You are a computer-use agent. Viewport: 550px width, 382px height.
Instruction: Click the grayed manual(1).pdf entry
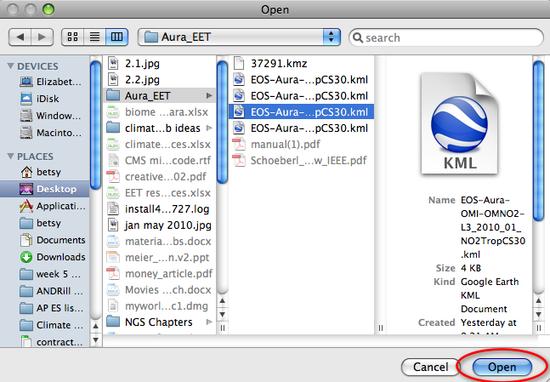click(x=301, y=144)
